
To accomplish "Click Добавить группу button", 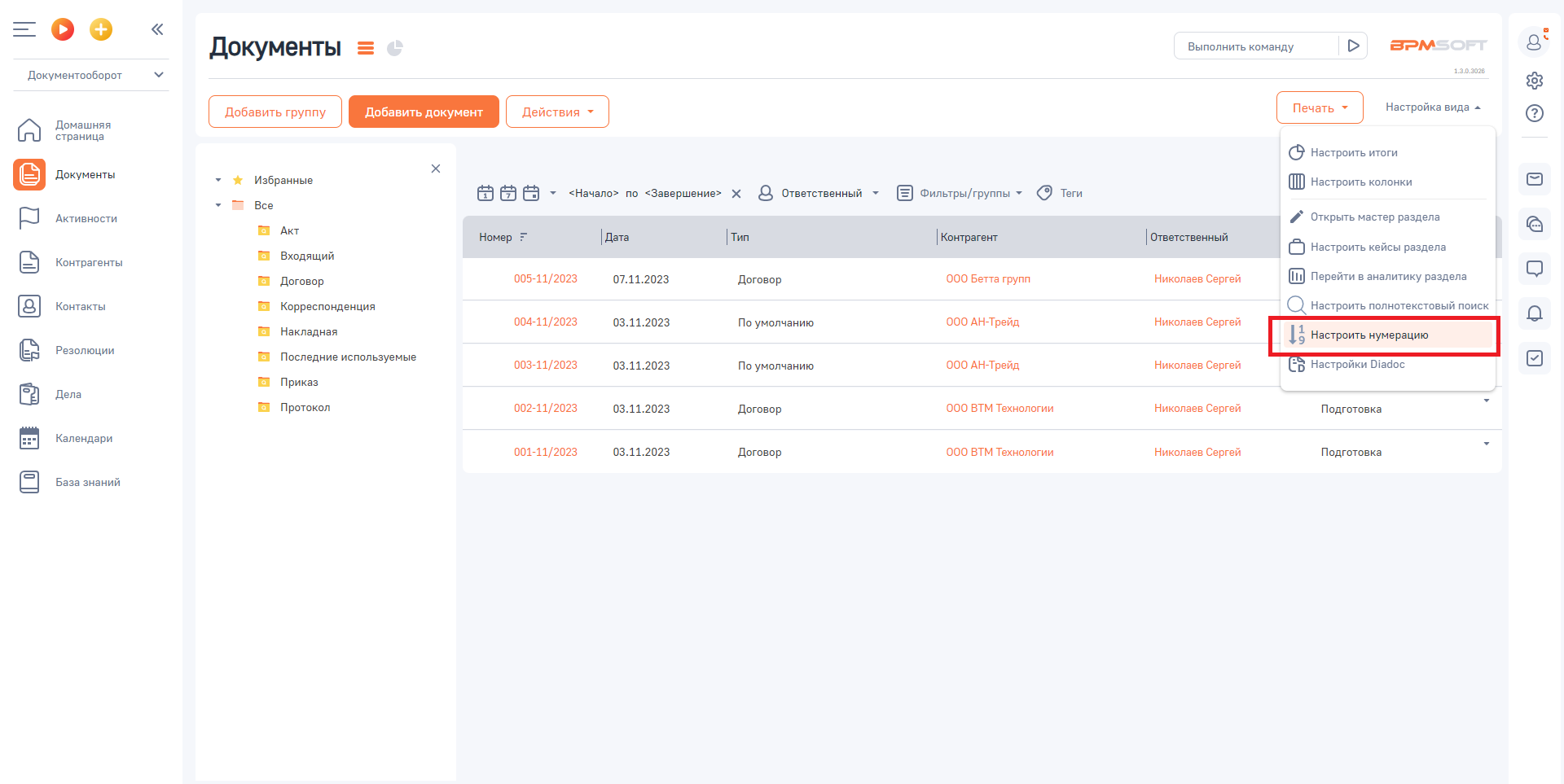I will coord(275,112).
